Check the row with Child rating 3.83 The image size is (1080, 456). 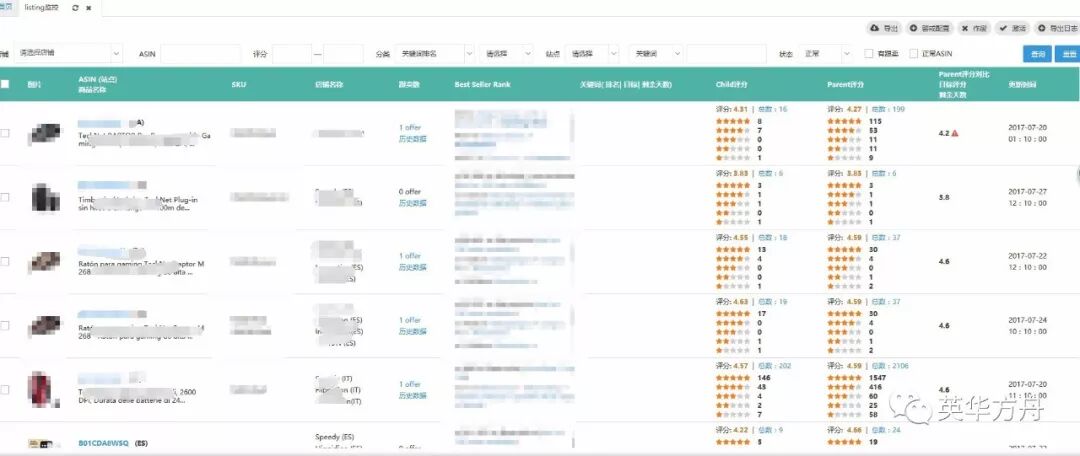click(5, 197)
